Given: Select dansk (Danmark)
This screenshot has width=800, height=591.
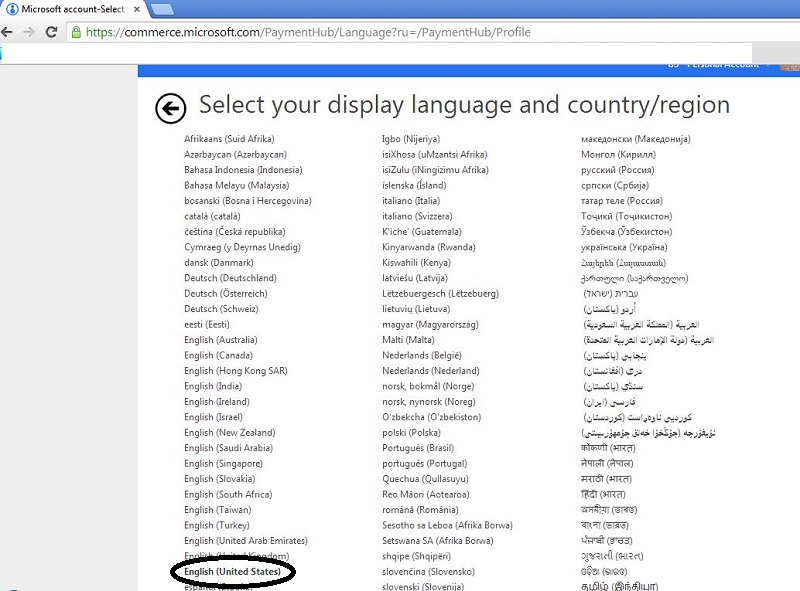Looking at the screenshot, I should click(218, 262).
